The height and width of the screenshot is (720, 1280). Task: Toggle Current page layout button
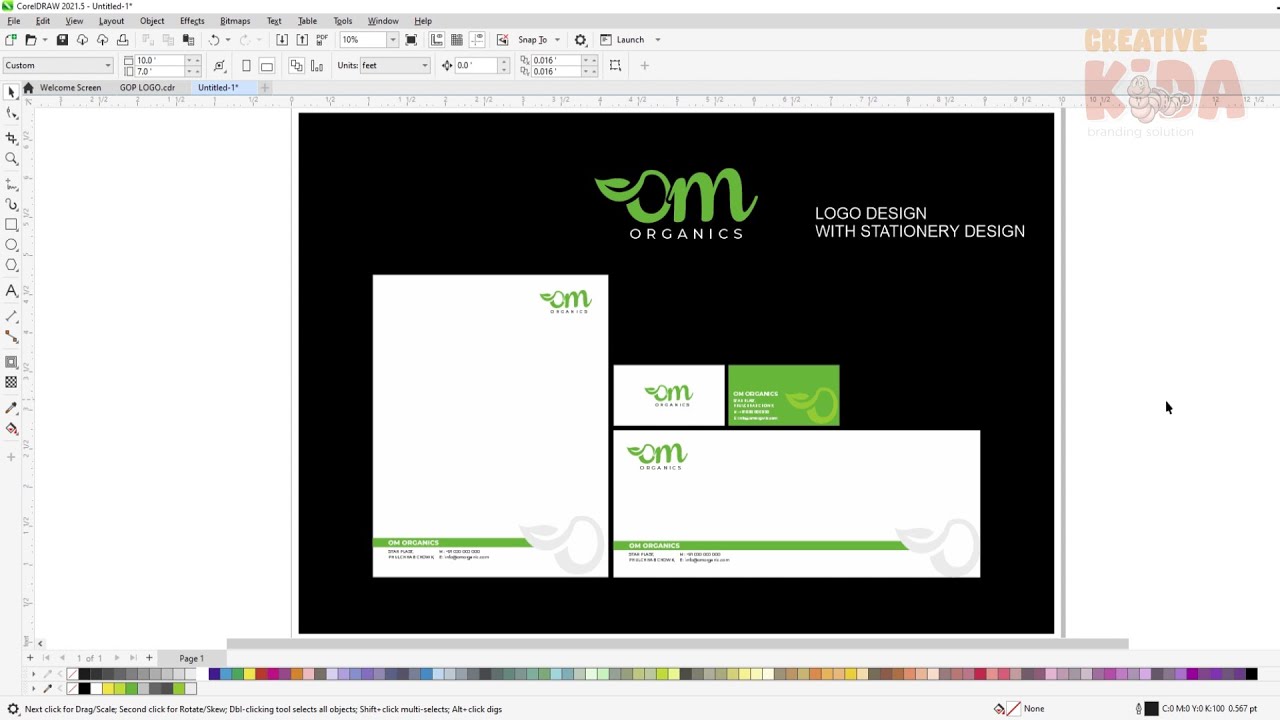click(x=317, y=66)
